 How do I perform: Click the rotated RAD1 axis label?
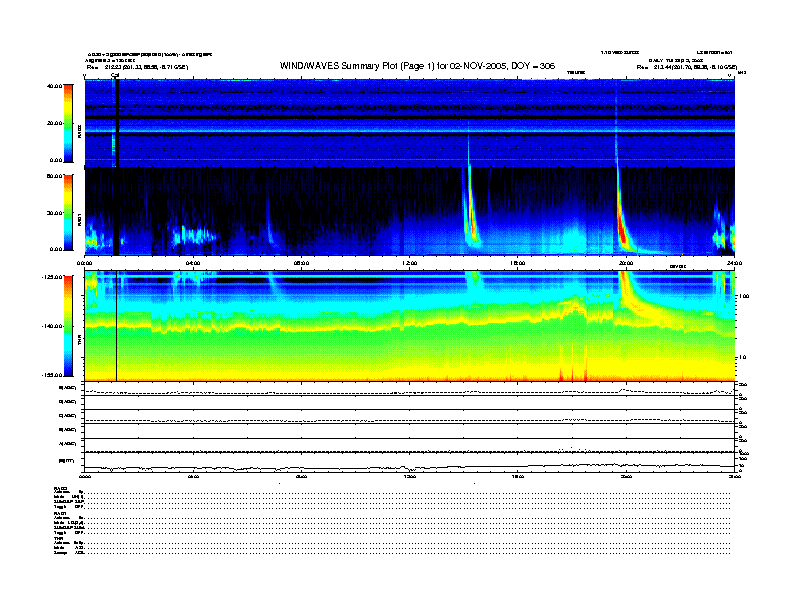[x=79, y=219]
